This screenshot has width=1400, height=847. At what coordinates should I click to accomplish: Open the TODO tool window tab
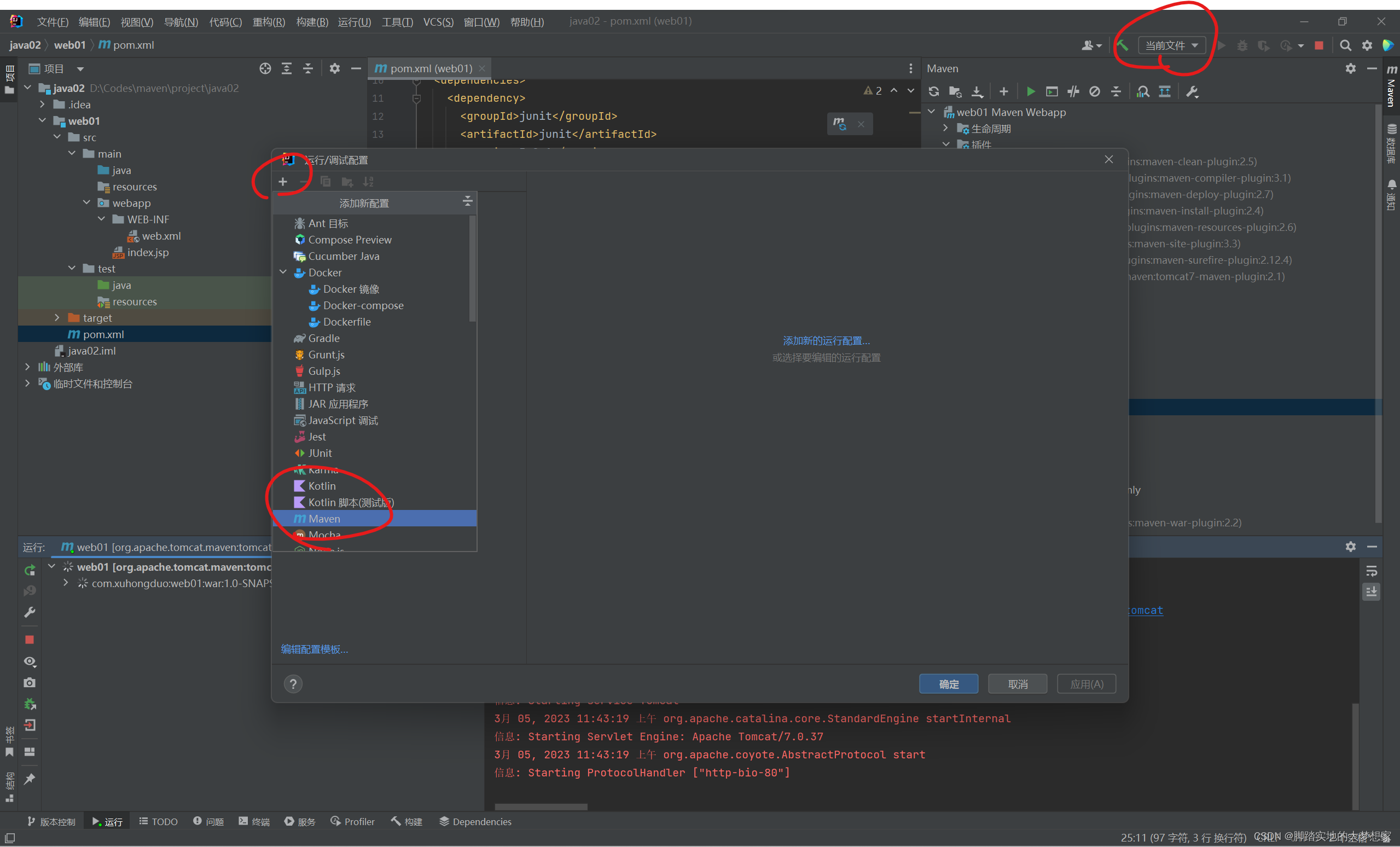tap(159, 821)
